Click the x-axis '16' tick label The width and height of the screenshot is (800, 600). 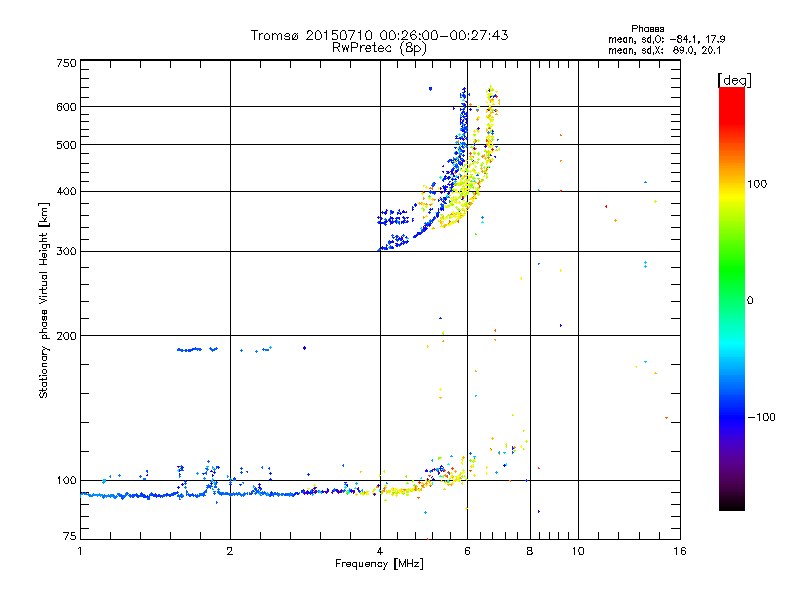point(680,551)
